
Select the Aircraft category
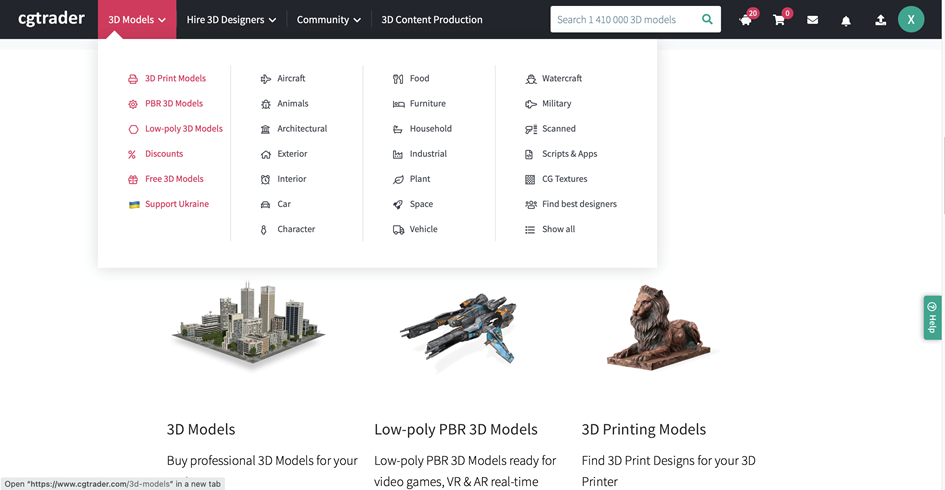point(290,78)
